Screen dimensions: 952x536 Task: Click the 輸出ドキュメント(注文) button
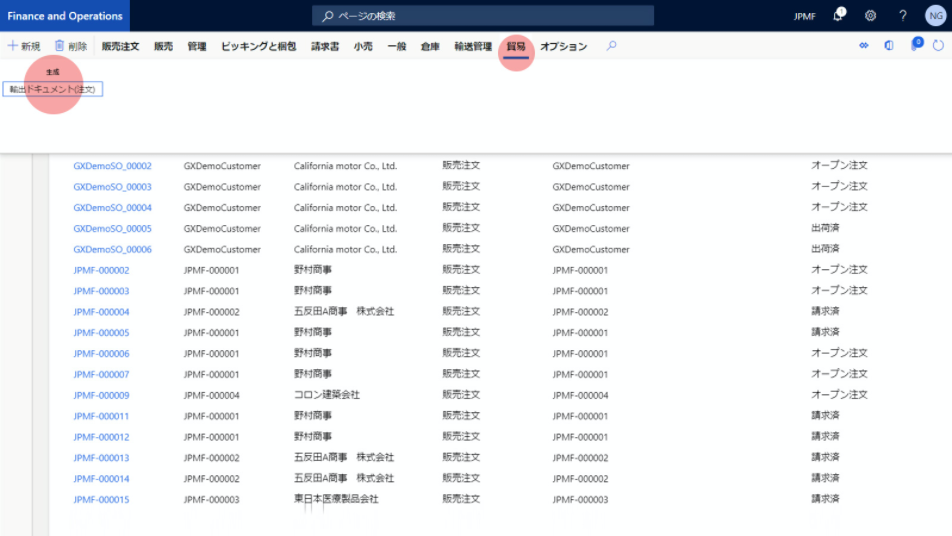pyautogui.click(x=53, y=89)
